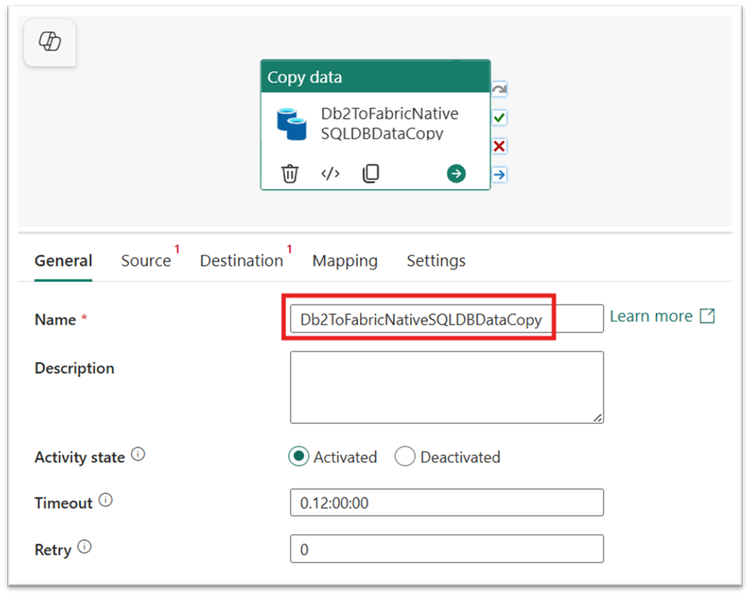The width and height of the screenshot is (750, 596).
Task: Click into the Description text area
Action: (x=447, y=387)
